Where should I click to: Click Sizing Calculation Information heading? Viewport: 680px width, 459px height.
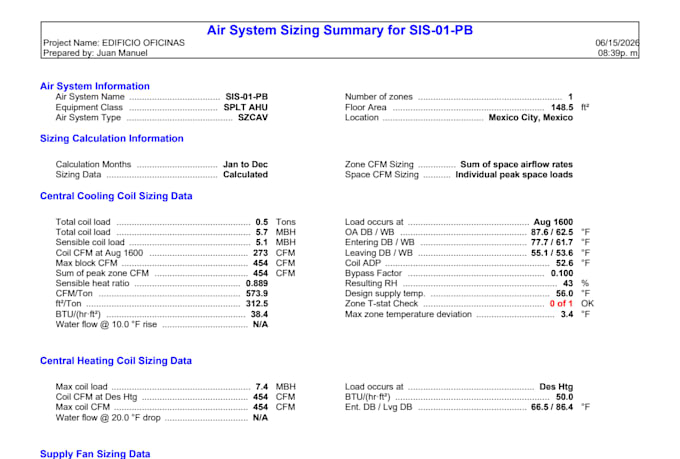[112, 138]
